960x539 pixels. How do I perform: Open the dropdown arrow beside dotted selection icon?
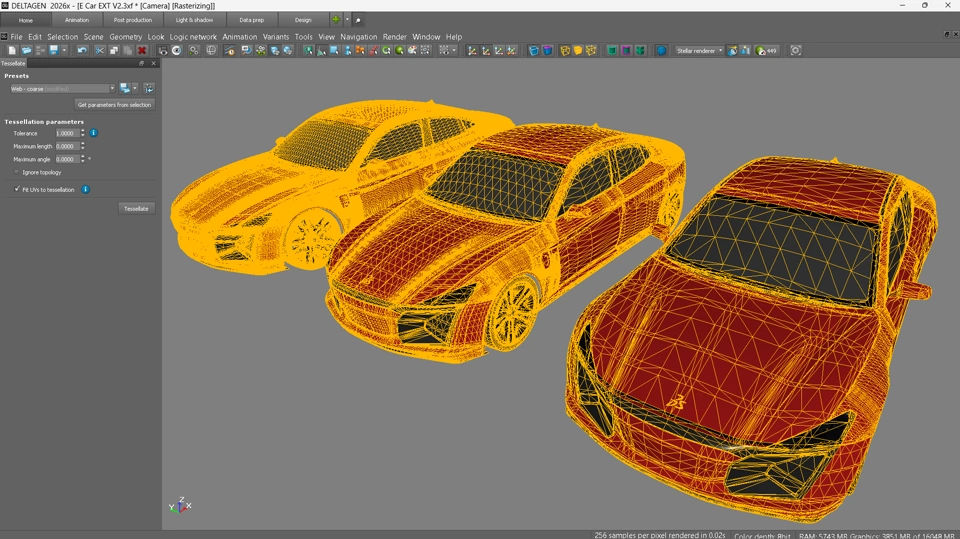pos(454,51)
